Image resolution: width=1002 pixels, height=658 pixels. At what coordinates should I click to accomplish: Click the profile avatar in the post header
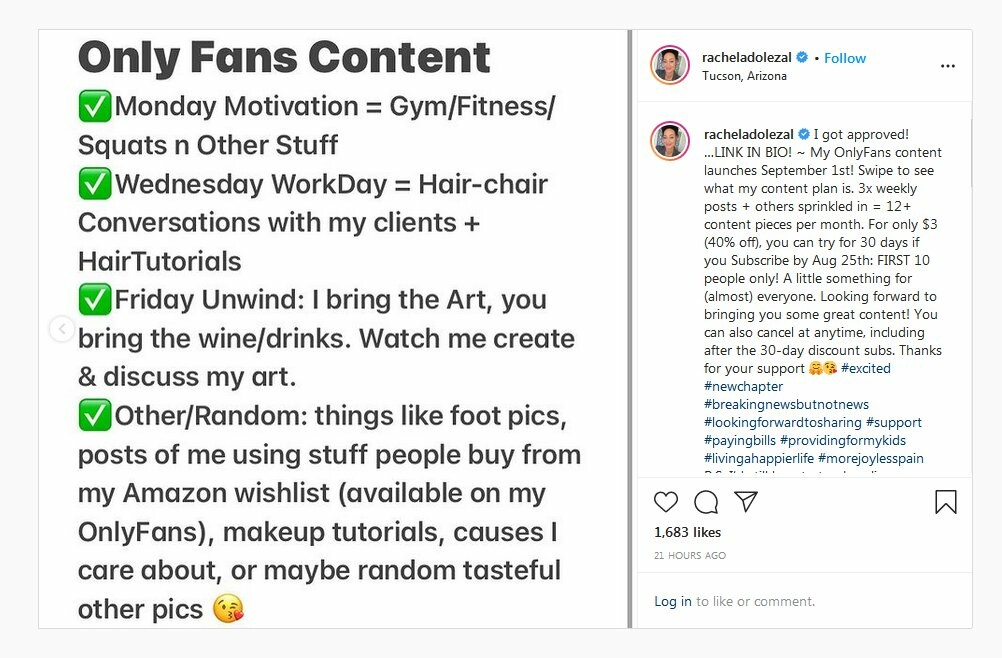[x=670, y=66]
